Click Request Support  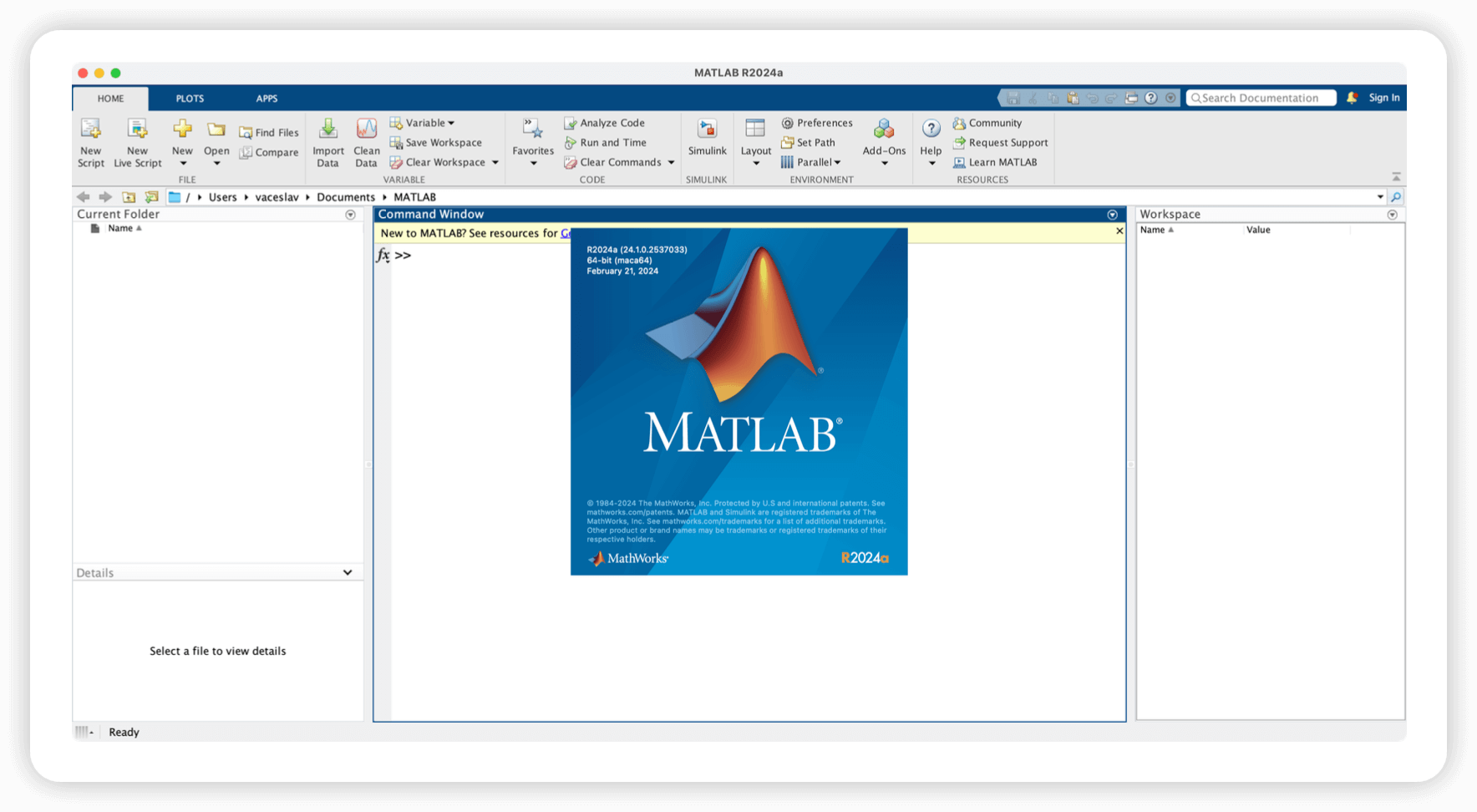1000,143
